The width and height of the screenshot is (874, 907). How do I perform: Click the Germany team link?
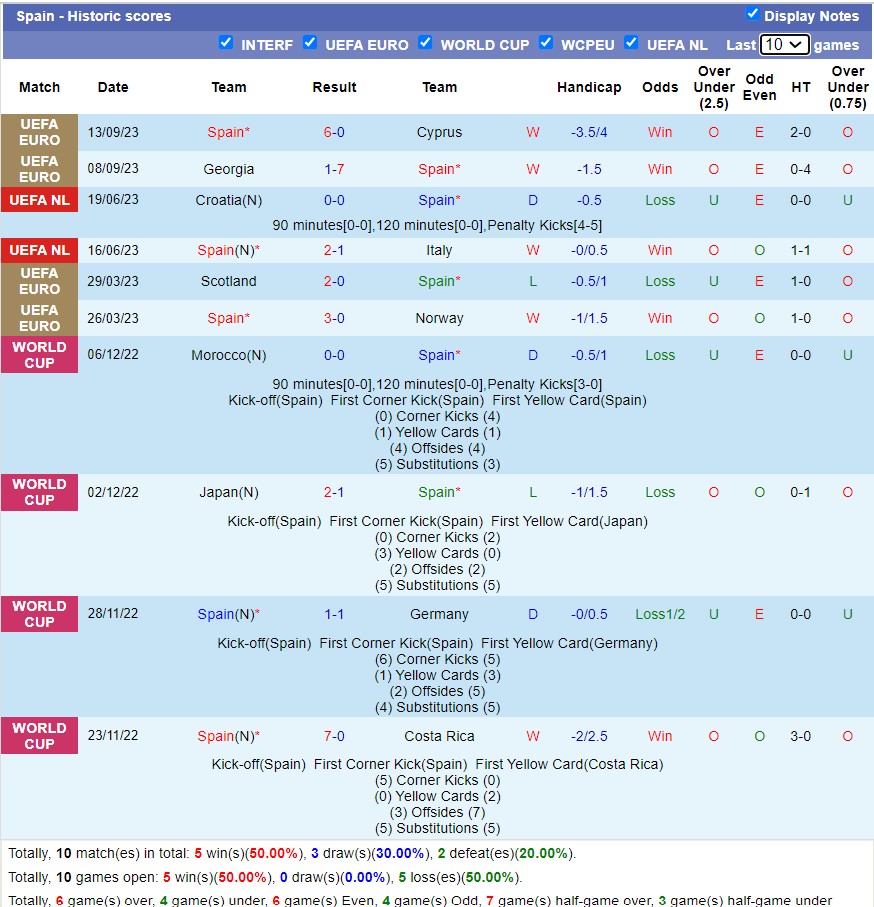tap(439, 614)
